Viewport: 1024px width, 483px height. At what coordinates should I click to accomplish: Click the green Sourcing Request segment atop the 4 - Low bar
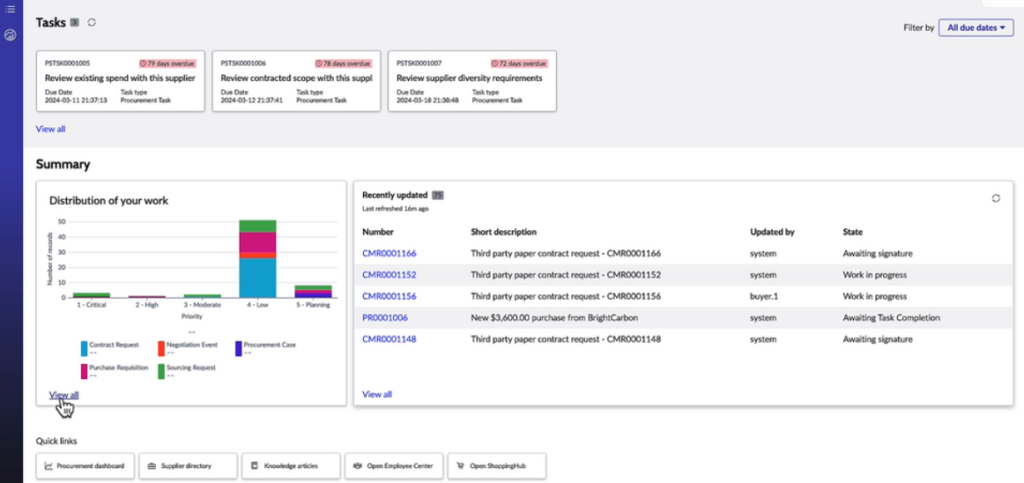[258, 226]
